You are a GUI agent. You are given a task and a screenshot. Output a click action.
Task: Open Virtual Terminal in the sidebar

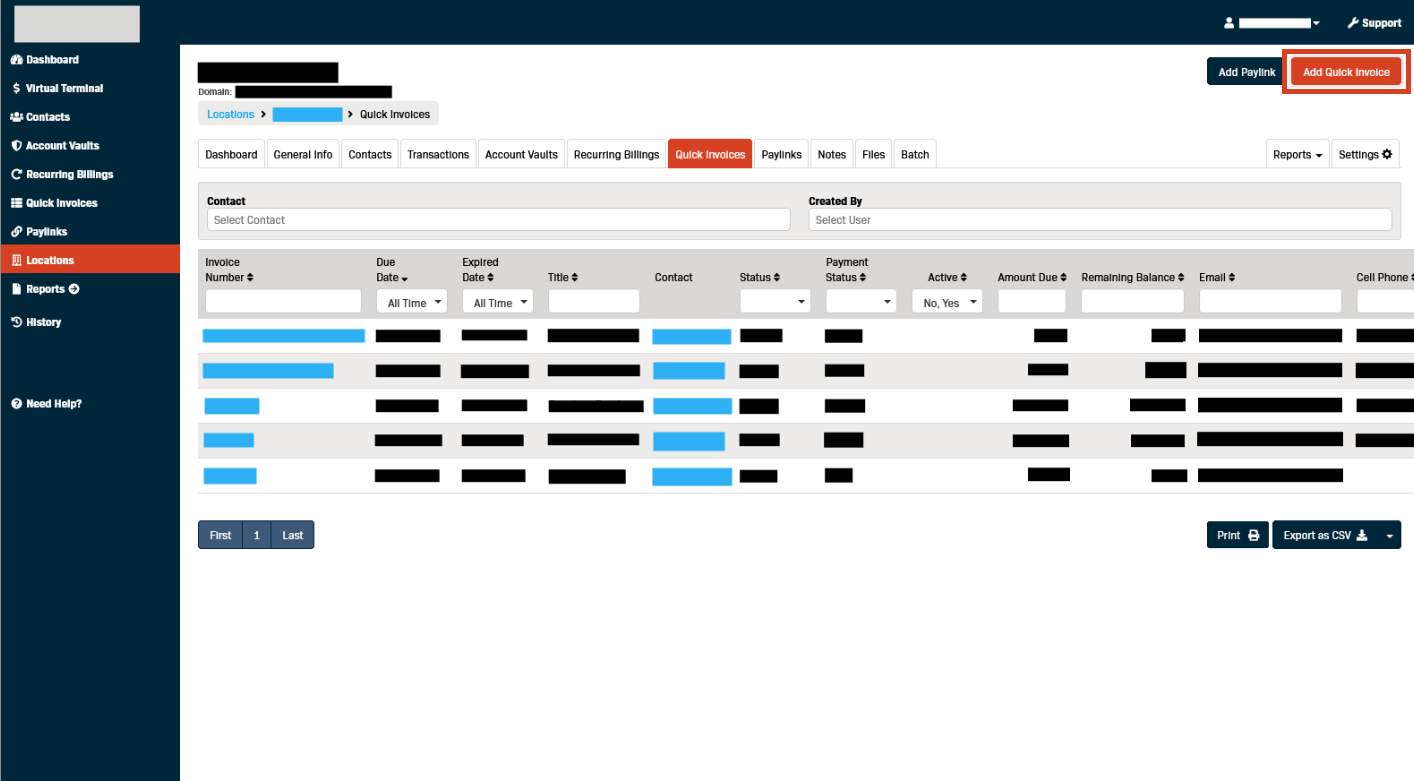[57, 88]
